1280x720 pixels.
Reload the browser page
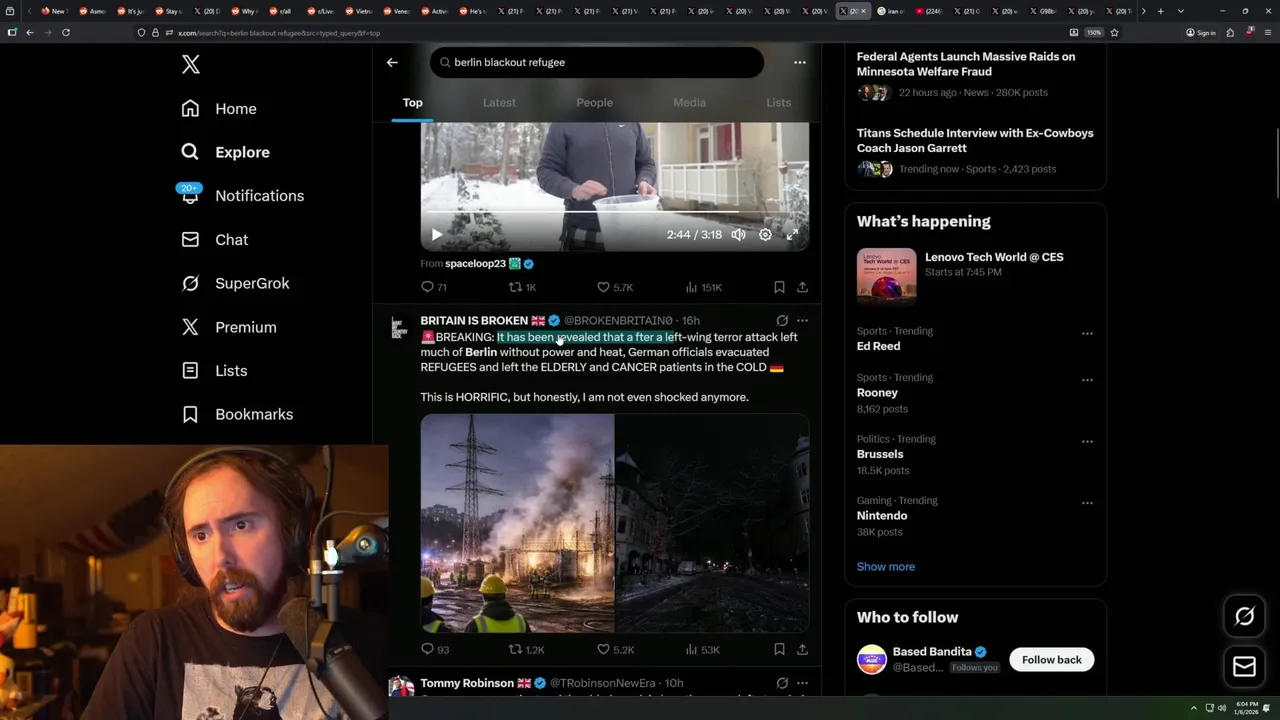pyautogui.click(x=66, y=32)
